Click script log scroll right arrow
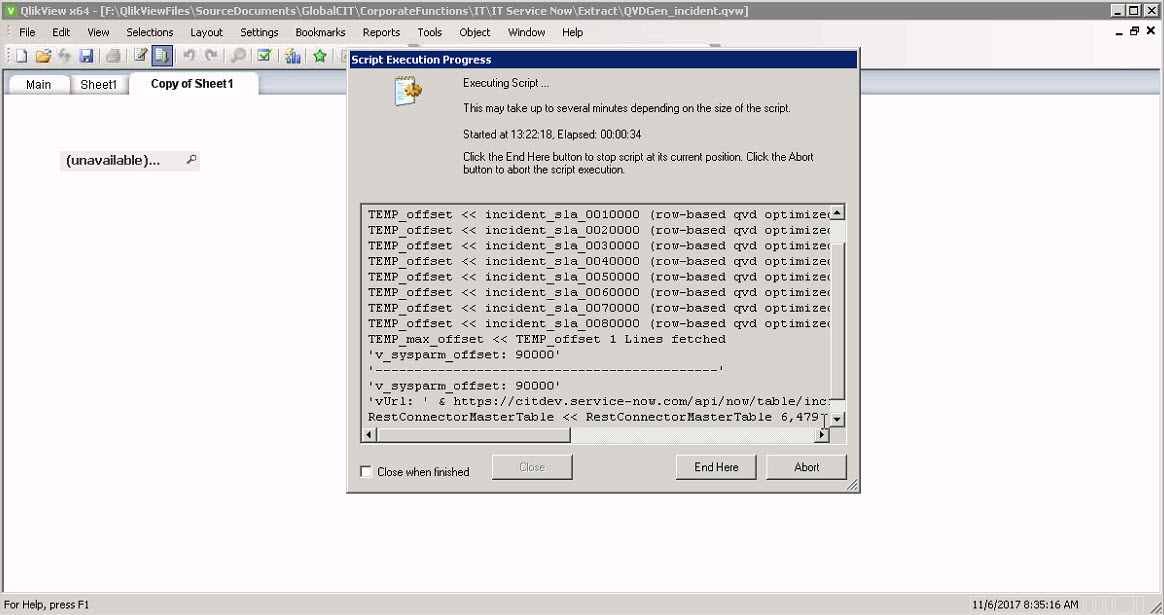This screenshot has width=1164, height=615. (822, 435)
